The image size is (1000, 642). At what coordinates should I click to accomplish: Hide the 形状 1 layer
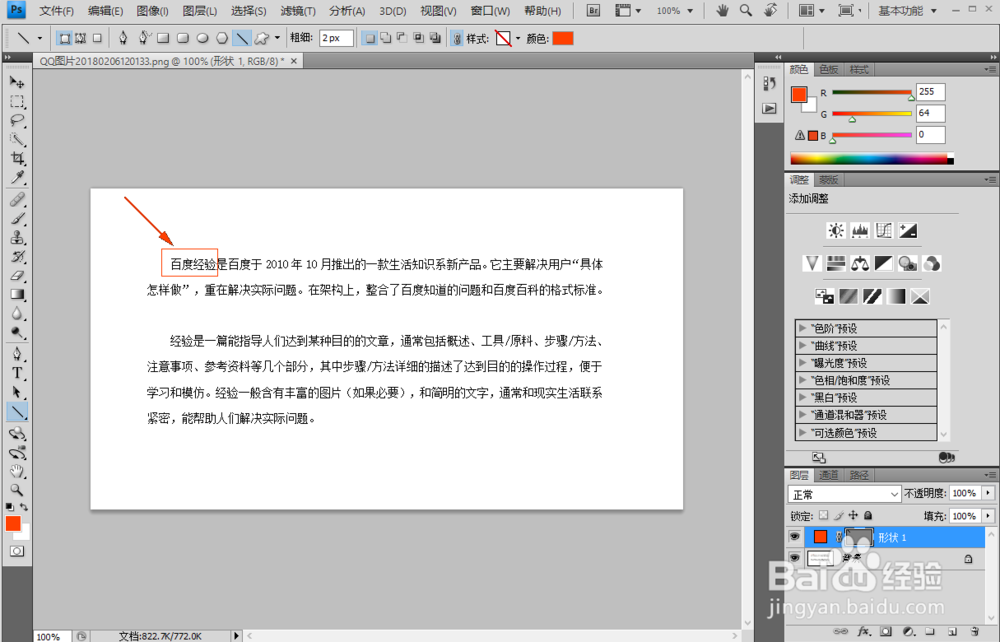[x=795, y=537]
